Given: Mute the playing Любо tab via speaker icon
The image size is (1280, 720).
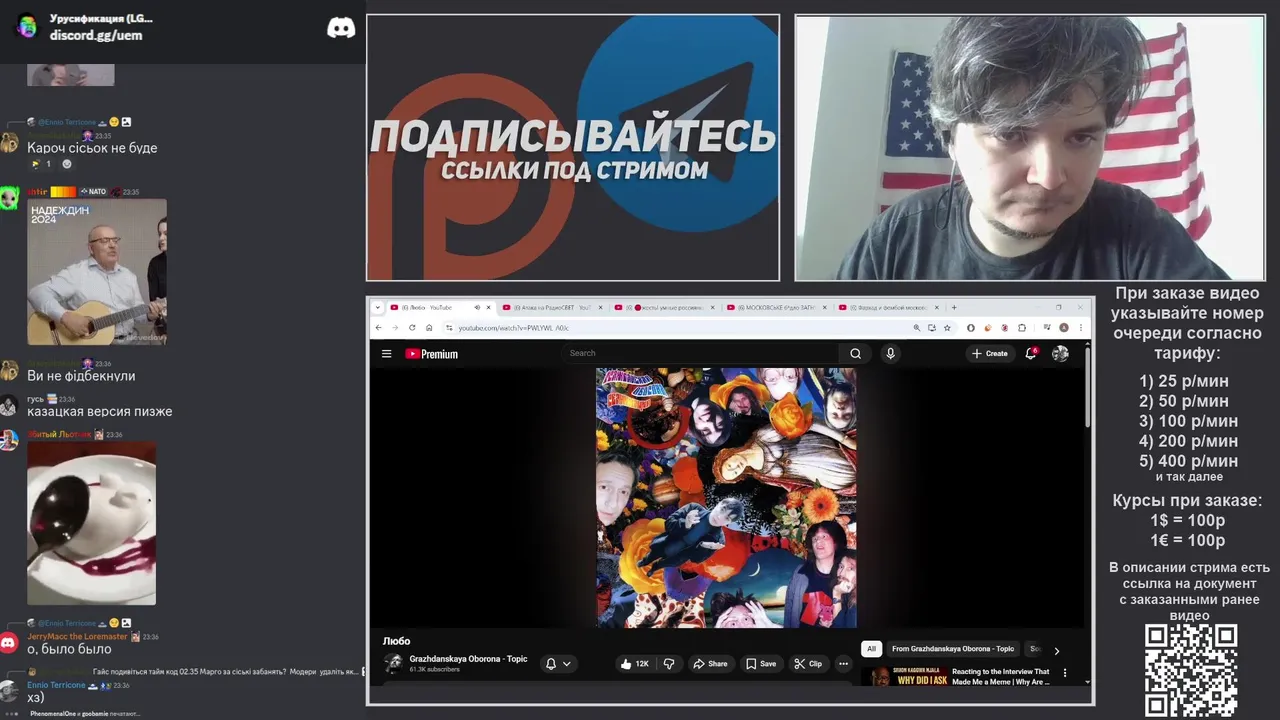Looking at the screenshot, I should coord(476,307).
